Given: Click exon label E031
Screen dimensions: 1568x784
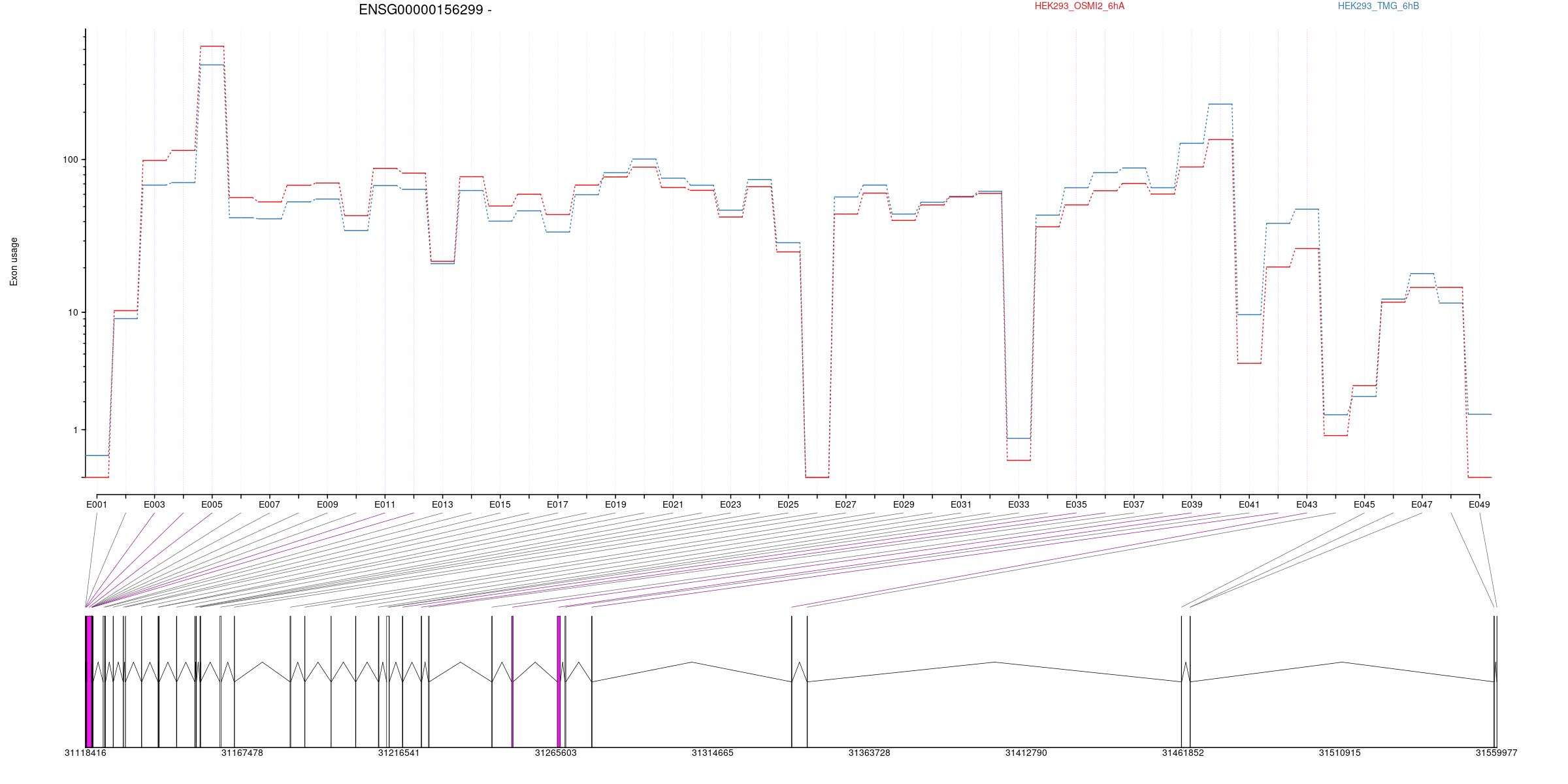Looking at the screenshot, I should pos(961,504).
